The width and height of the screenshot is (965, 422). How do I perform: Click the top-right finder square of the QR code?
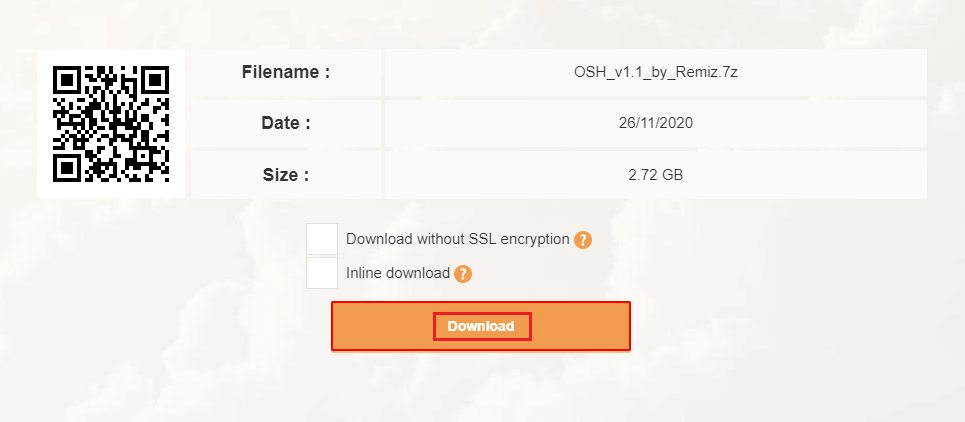[154, 81]
